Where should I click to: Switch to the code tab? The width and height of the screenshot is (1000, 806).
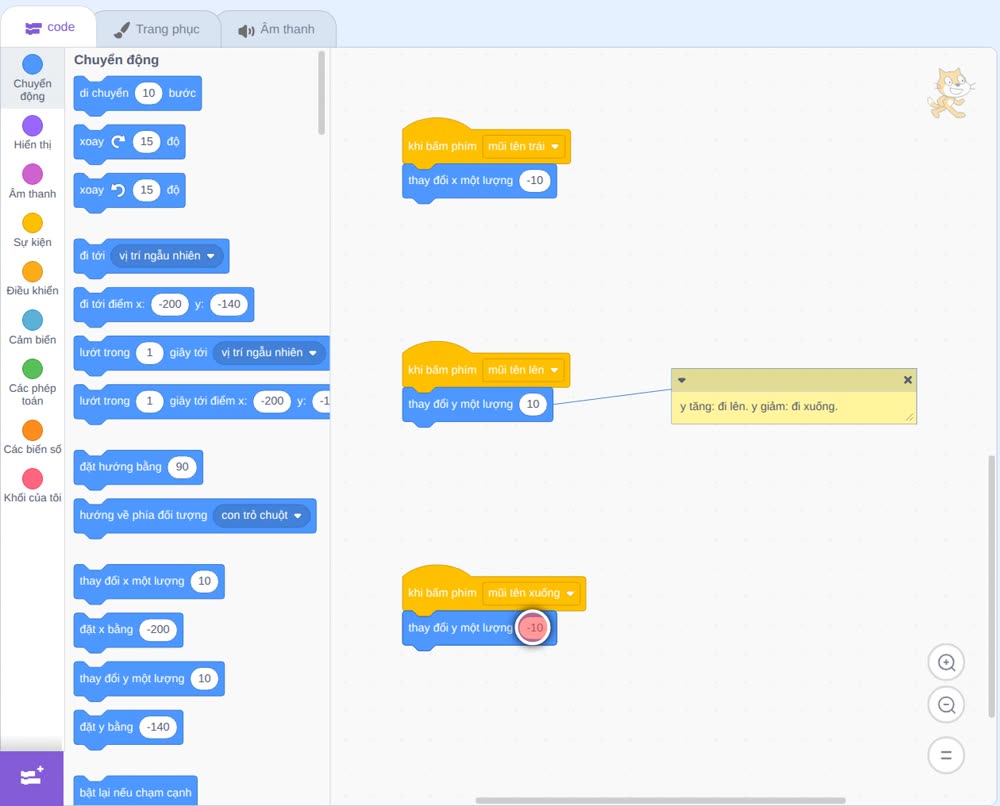point(49,27)
